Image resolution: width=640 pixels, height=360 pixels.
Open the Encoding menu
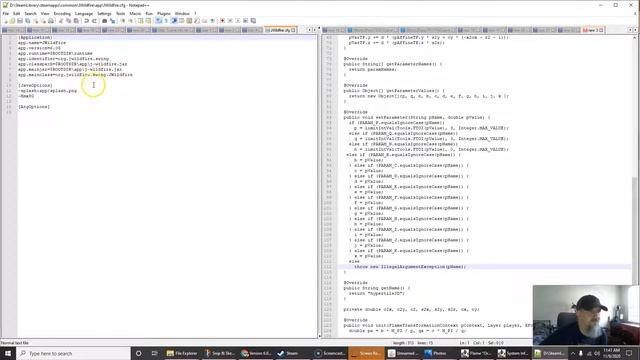(x=62, y=13)
